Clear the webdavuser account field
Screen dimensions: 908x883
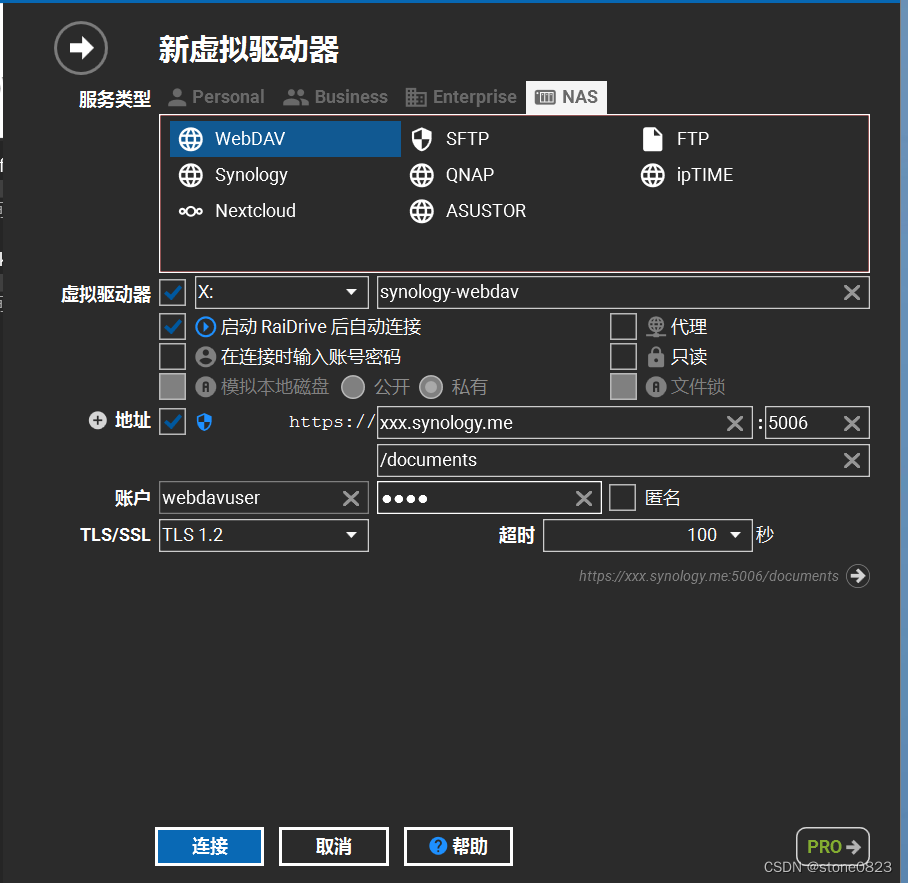pyautogui.click(x=351, y=498)
